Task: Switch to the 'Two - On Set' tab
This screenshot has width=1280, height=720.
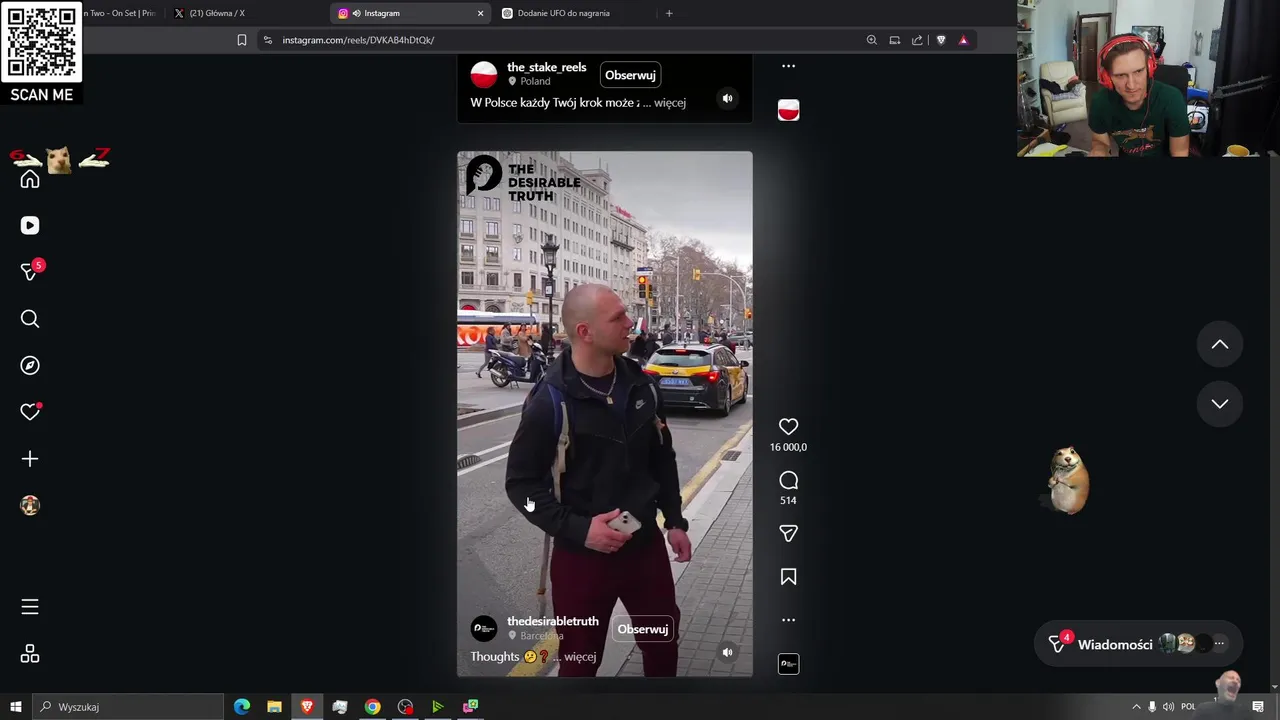Action: tap(120, 13)
